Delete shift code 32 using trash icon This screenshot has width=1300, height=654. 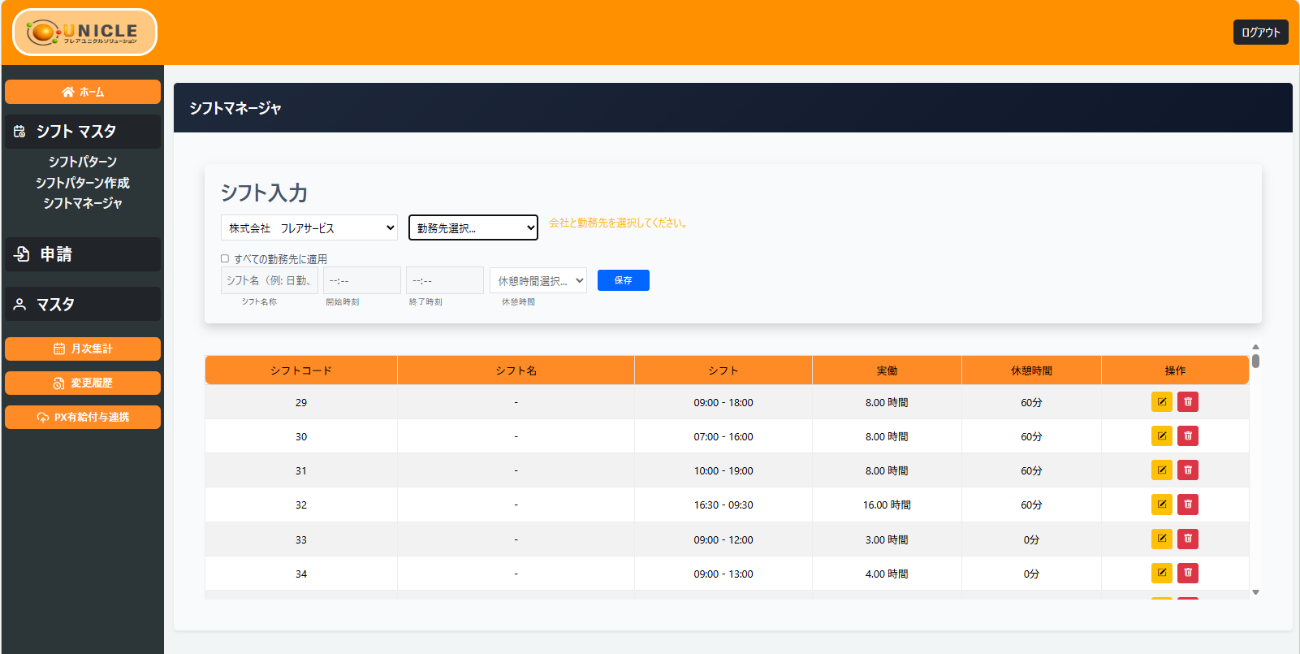[1187, 504]
